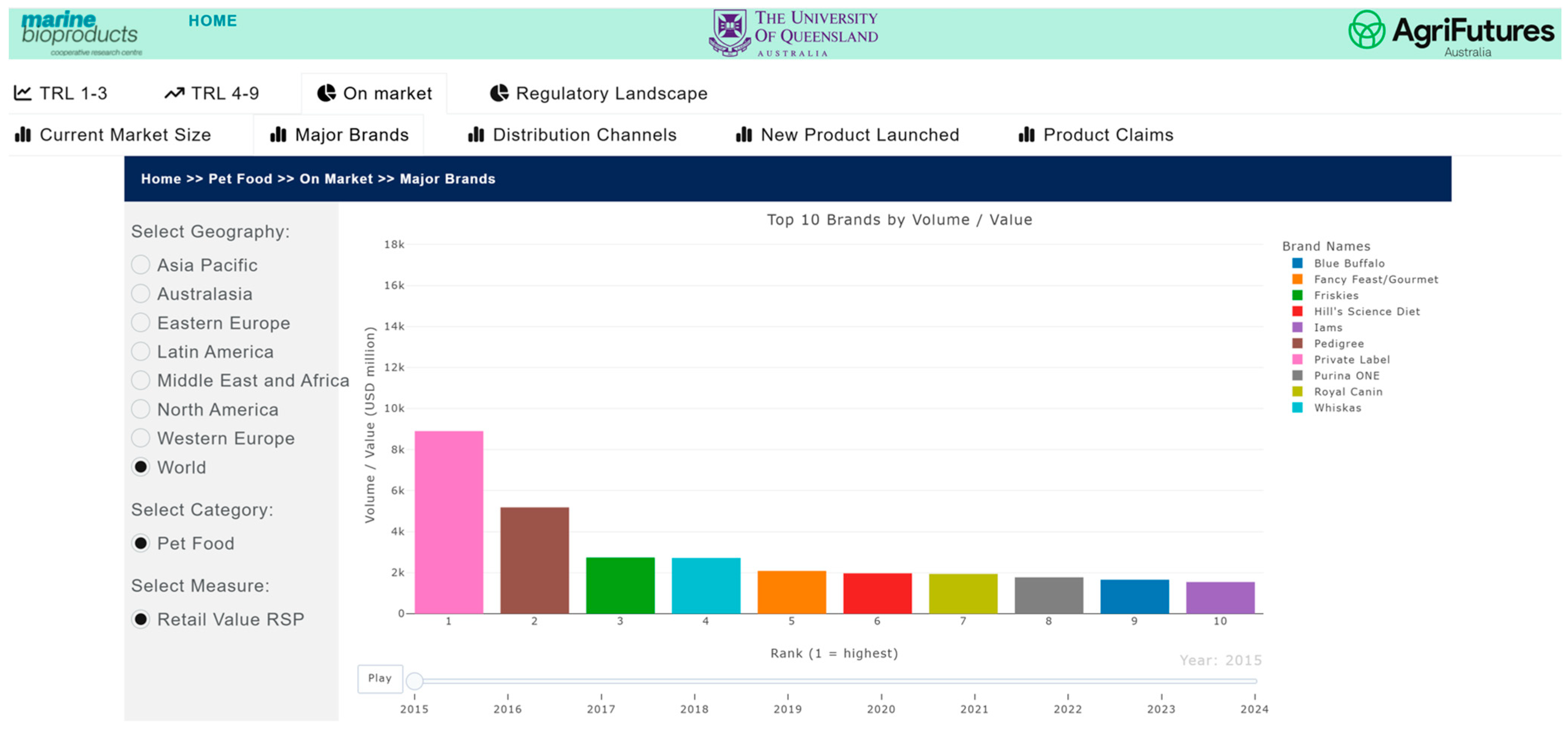Screen dimensions: 1568x730
Task: Click the year slider handle at 2015
Action: pyautogui.click(x=415, y=681)
